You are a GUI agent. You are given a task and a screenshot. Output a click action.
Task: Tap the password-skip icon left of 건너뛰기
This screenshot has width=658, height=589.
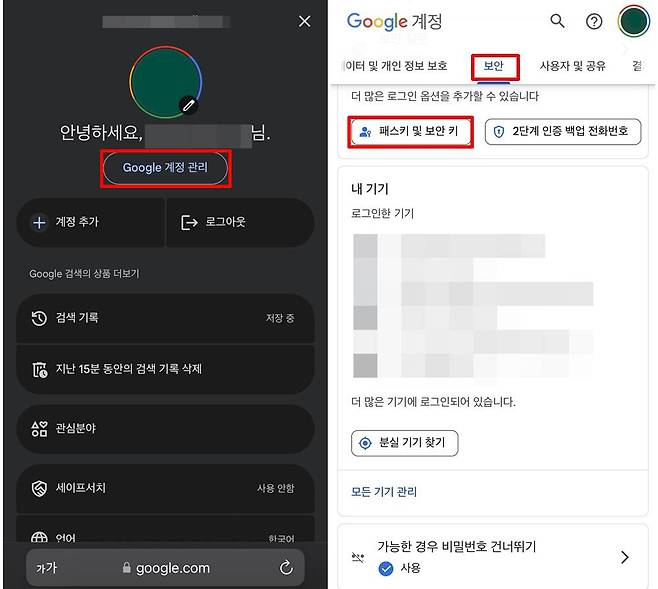tap(358, 557)
